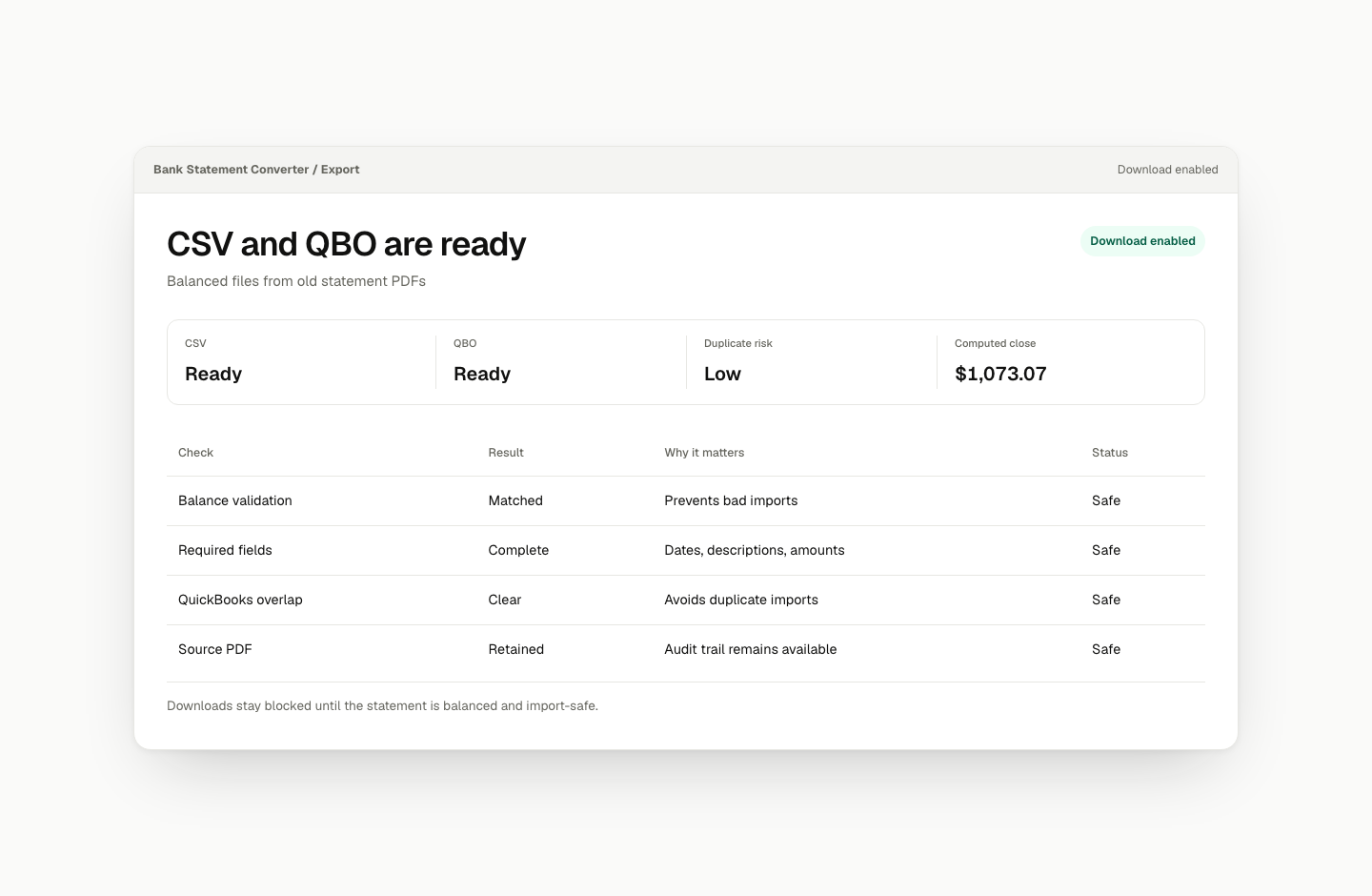Click the subtitle "Balanced files from old statement PDFs"
1372x896 pixels.
pos(296,281)
